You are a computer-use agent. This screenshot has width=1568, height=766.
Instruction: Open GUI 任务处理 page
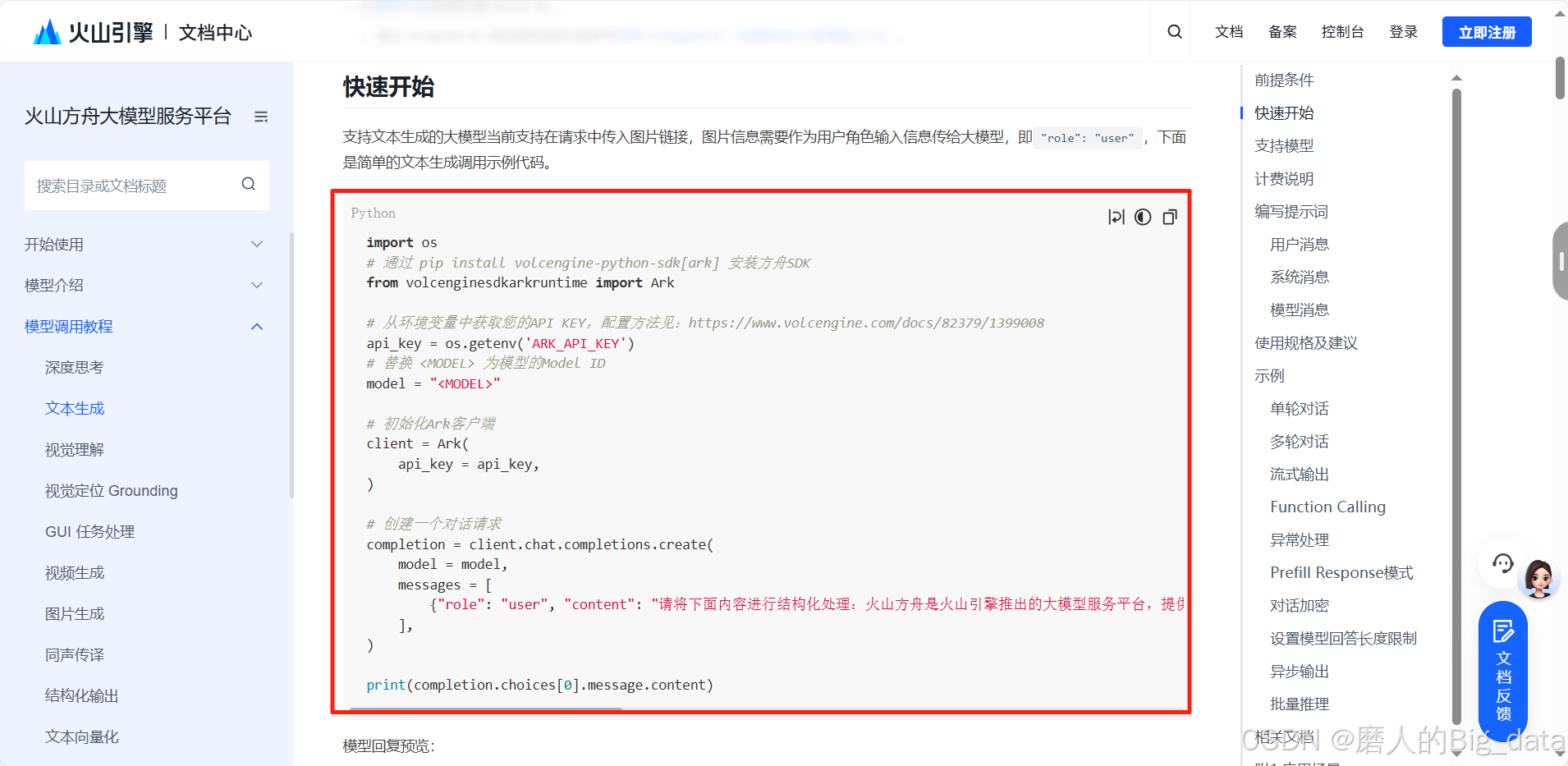click(x=90, y=532)
